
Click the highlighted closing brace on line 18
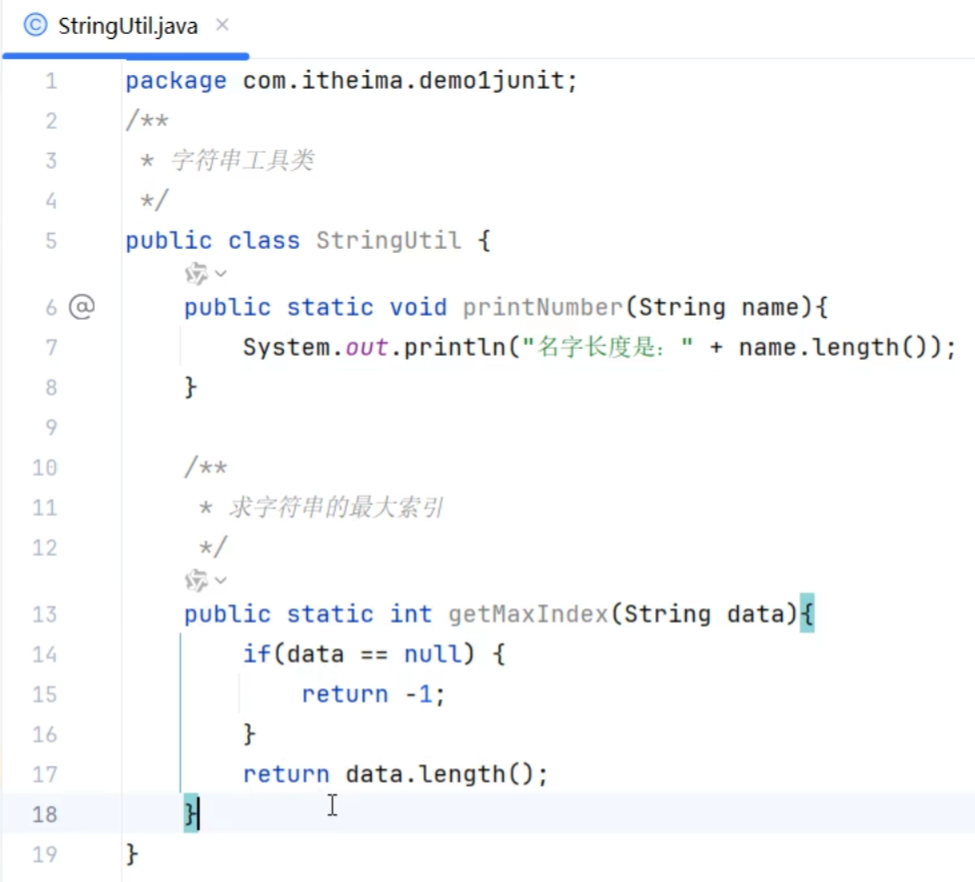tap(191, 814)
